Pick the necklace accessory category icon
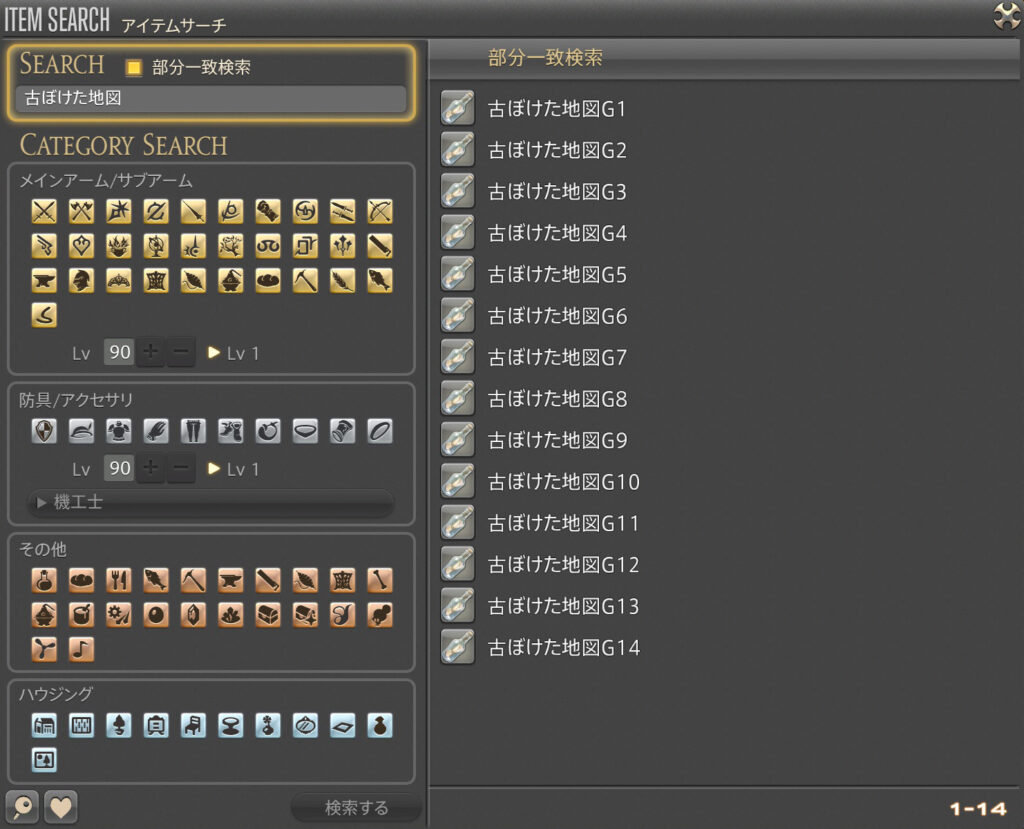 click(x=305, y=431)
